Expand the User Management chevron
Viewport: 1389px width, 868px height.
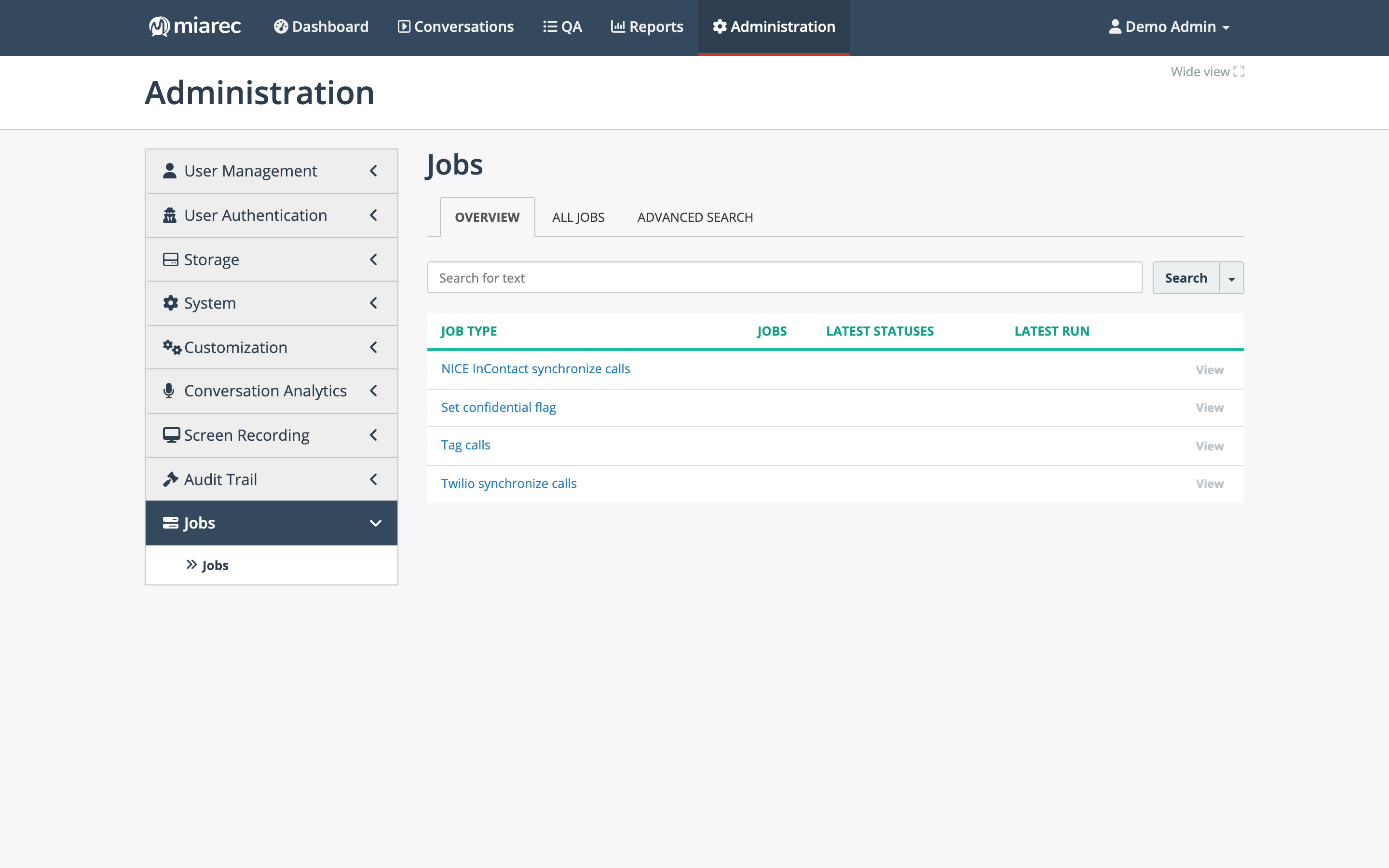click(374, 171)
